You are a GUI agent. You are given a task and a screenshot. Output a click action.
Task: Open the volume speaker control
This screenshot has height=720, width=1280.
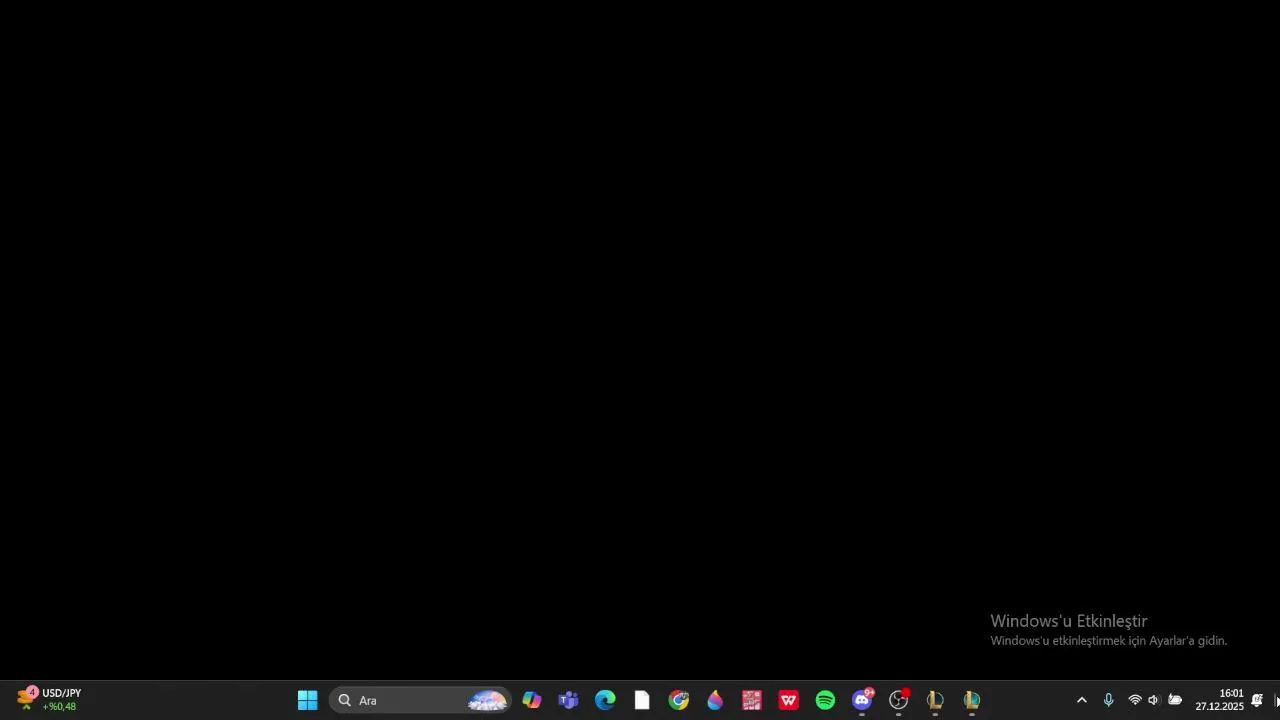point(1153,700)
